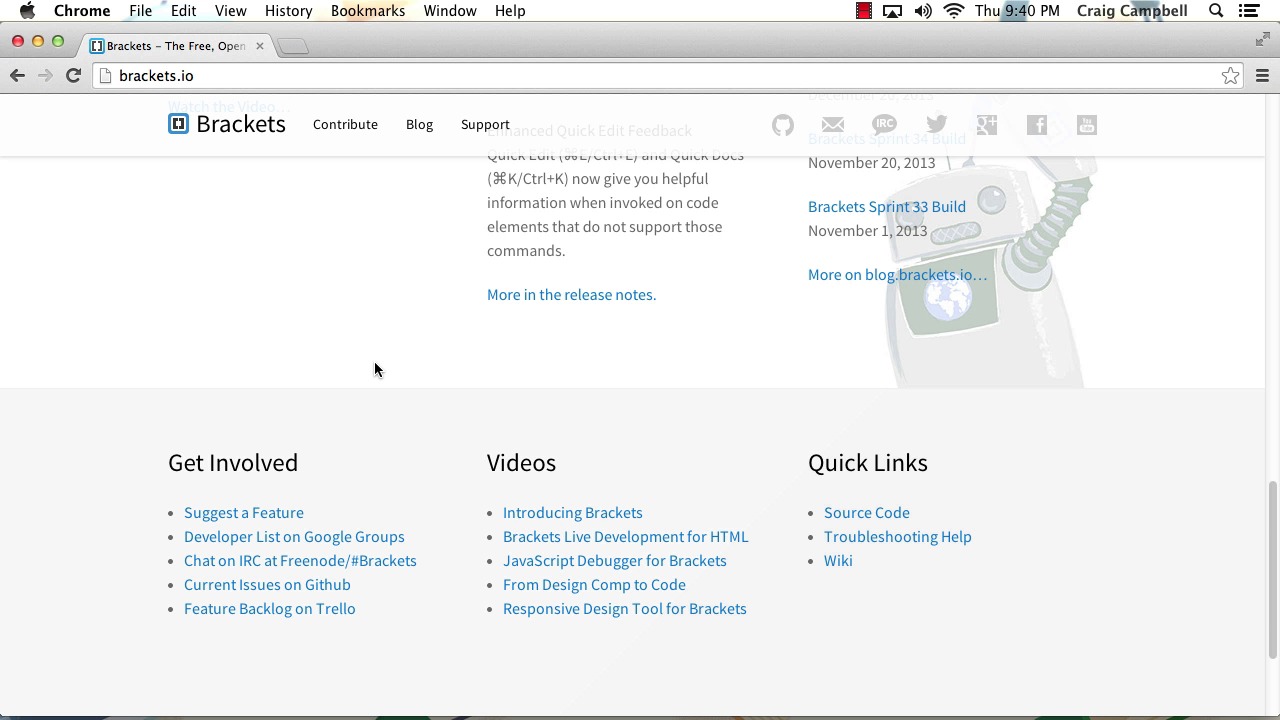
Task: Close the Brackets browser tab
Action: tap(260, 46)
